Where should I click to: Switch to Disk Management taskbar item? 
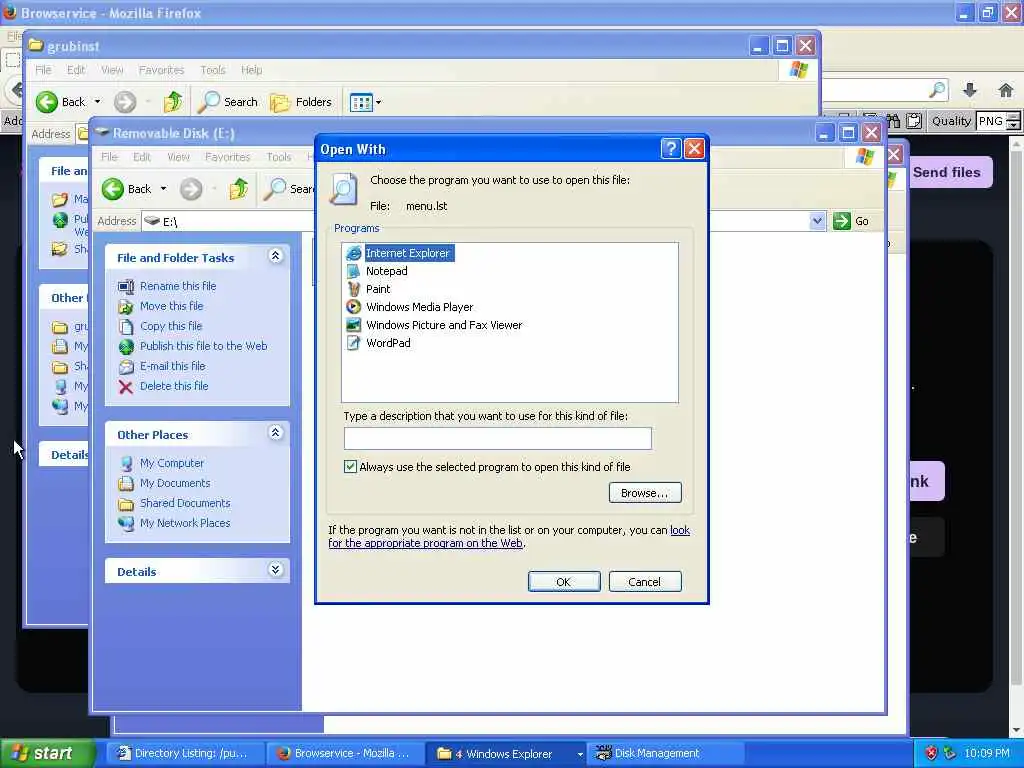pos(666,753)
